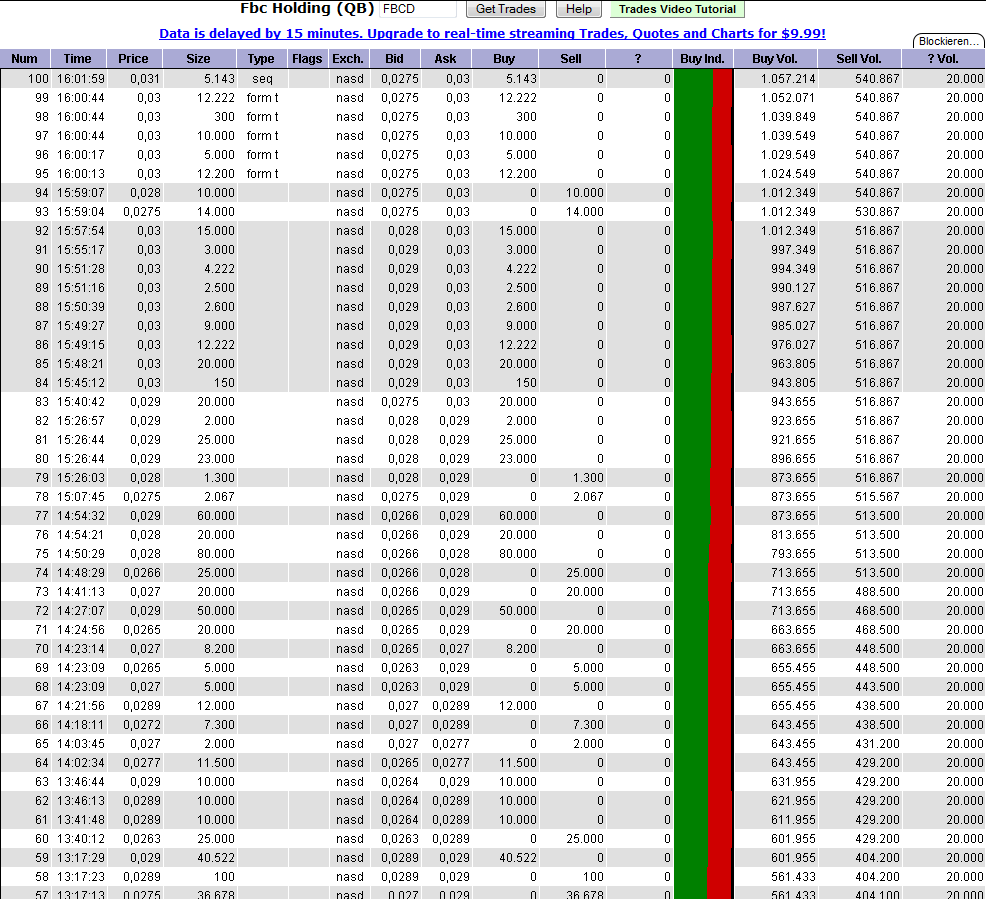Image resolution: width=986 pixels, height=899 pixels.
Task: Select trade time 15:57:54
Action: [81, 231]
